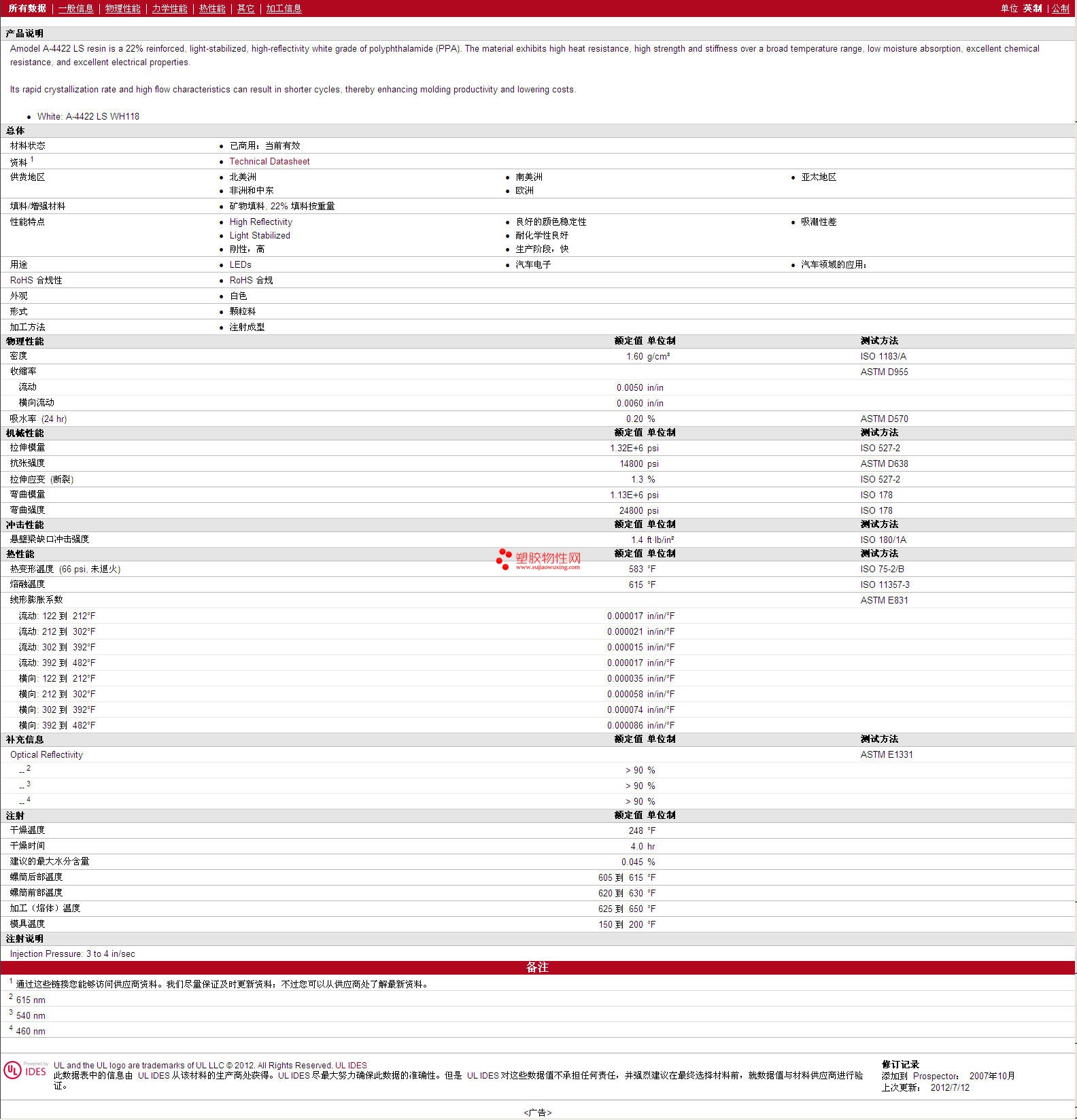Click the UL IDES link after 'All Rights Reserved.'

(351, 1066)
